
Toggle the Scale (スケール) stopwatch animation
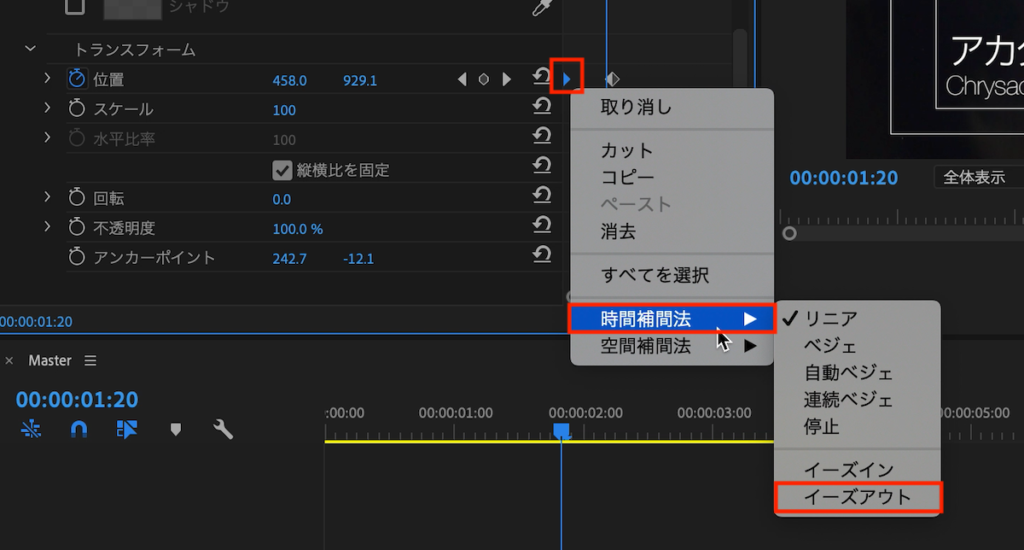coord(77,108)
